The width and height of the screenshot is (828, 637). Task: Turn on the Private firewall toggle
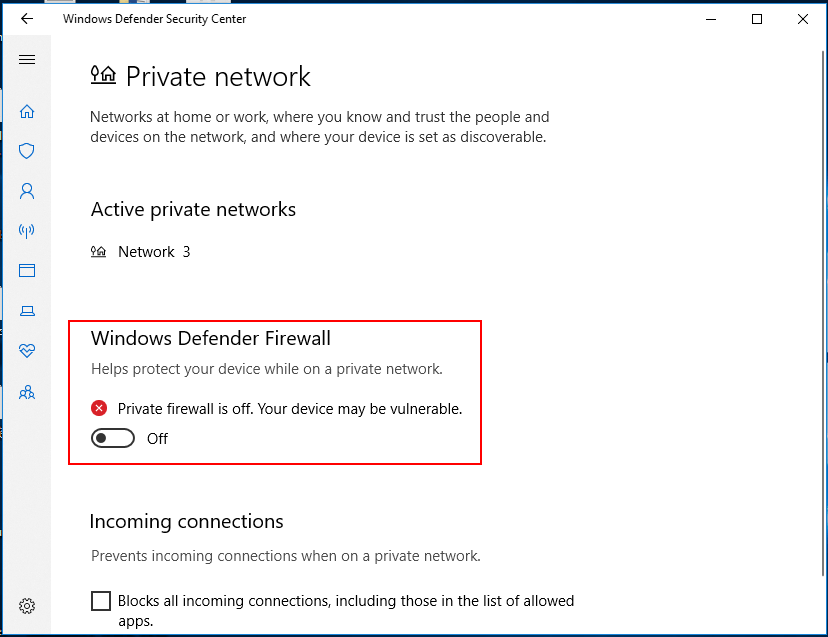click(x=113, y=438)
